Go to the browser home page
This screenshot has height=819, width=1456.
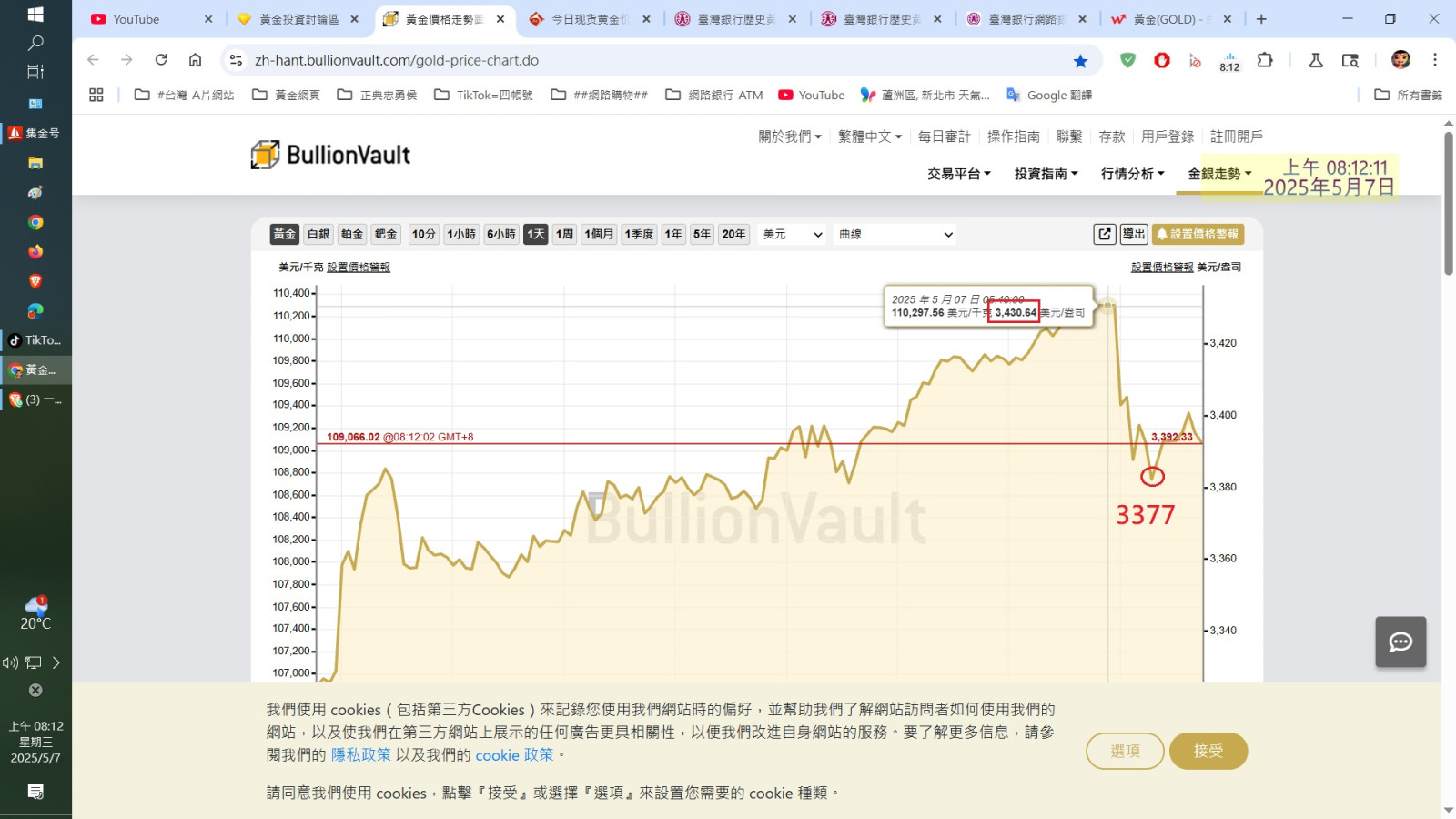point(195,60)
